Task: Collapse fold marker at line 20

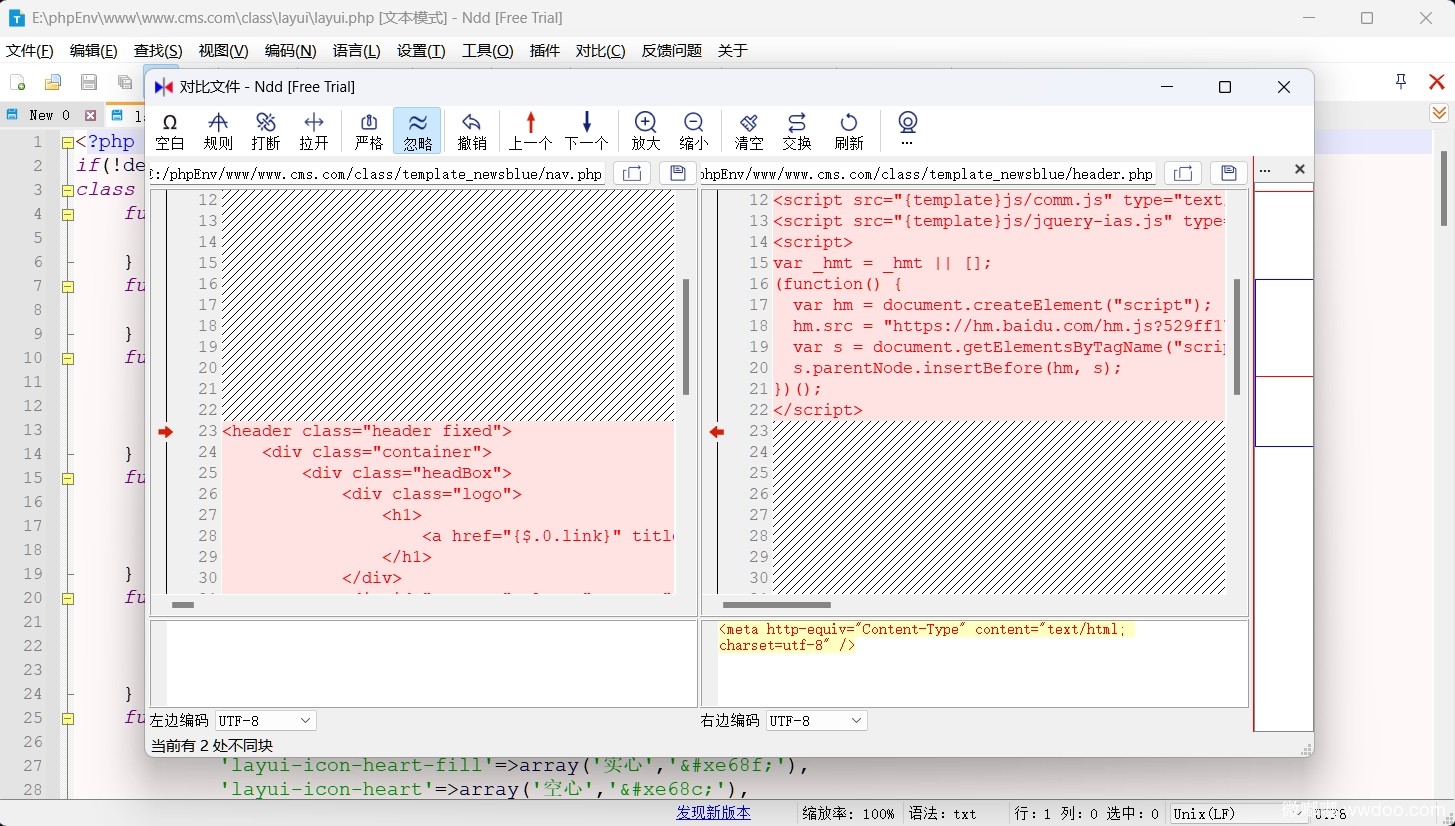Action: pos(67,598)
